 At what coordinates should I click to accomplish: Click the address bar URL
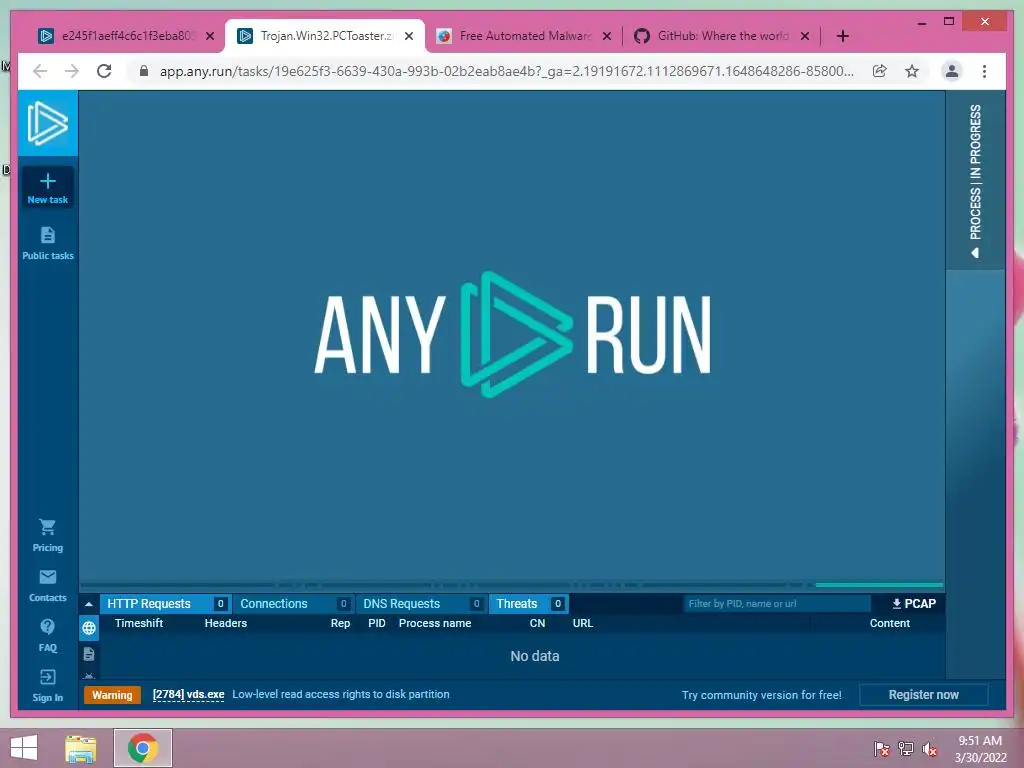tap(506, 71)
